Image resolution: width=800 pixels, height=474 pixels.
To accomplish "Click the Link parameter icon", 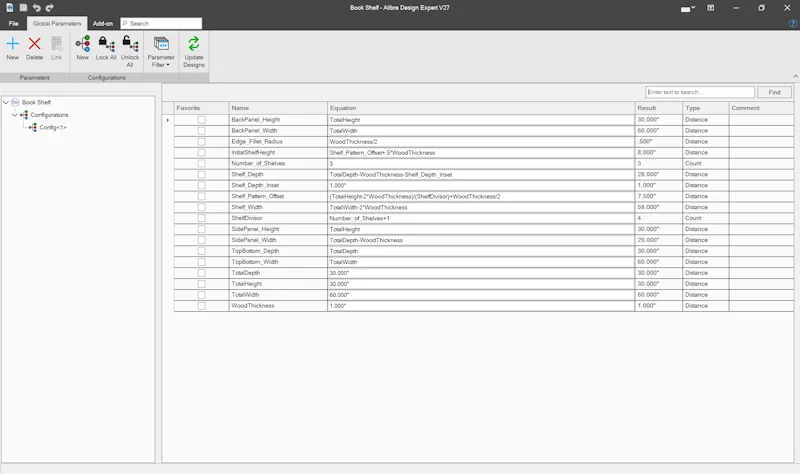I will (57, 44).
